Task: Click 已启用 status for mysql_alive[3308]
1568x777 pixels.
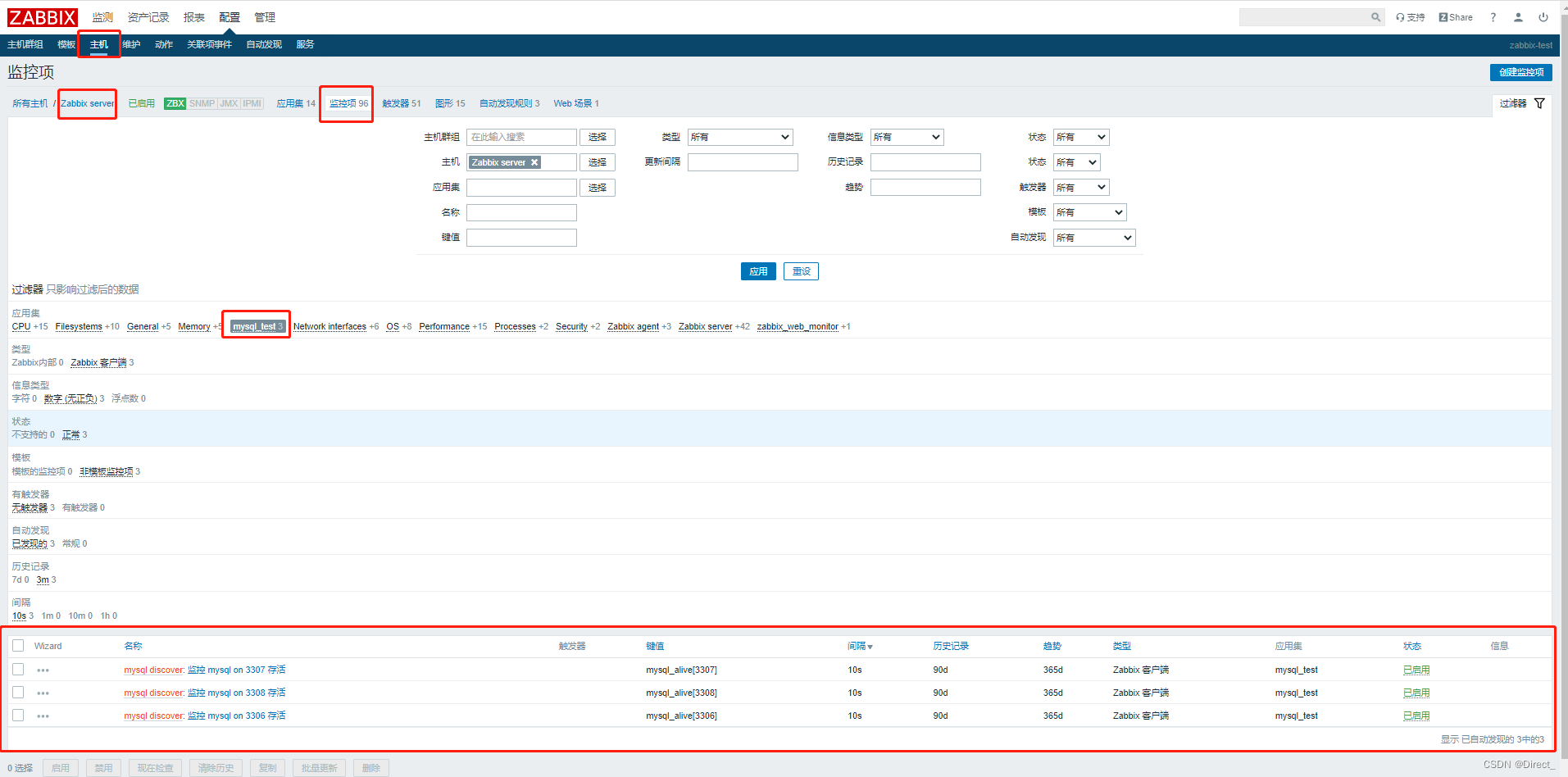Action: [1416, 693]
